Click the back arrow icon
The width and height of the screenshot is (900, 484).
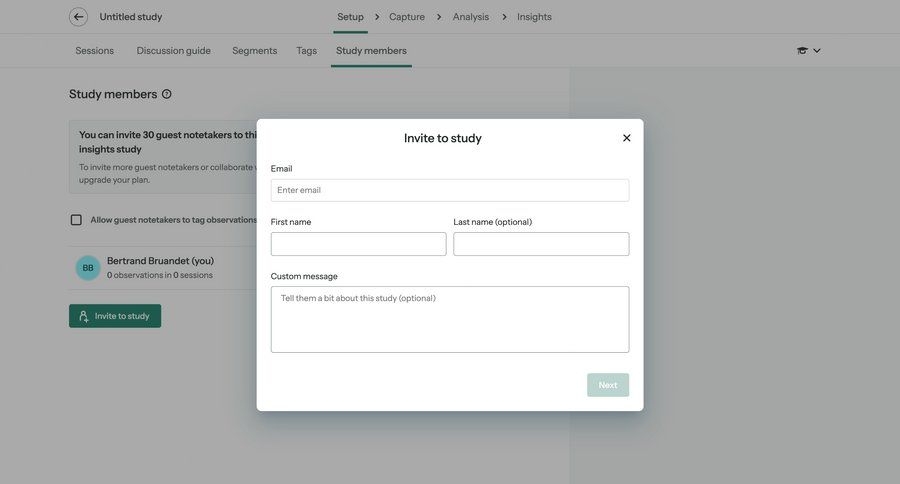coord(78,17)
